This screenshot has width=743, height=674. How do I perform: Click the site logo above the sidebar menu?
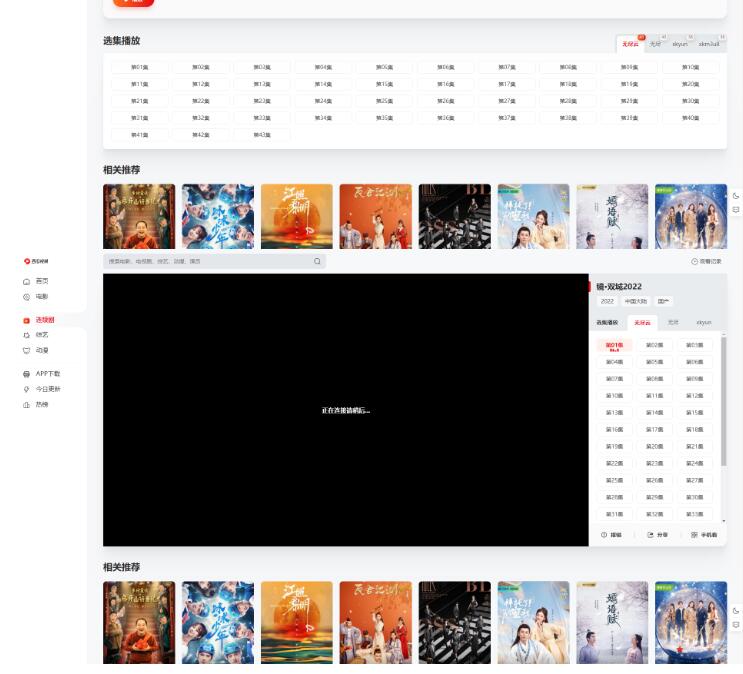pyautogui.click(x=36, y=261)
